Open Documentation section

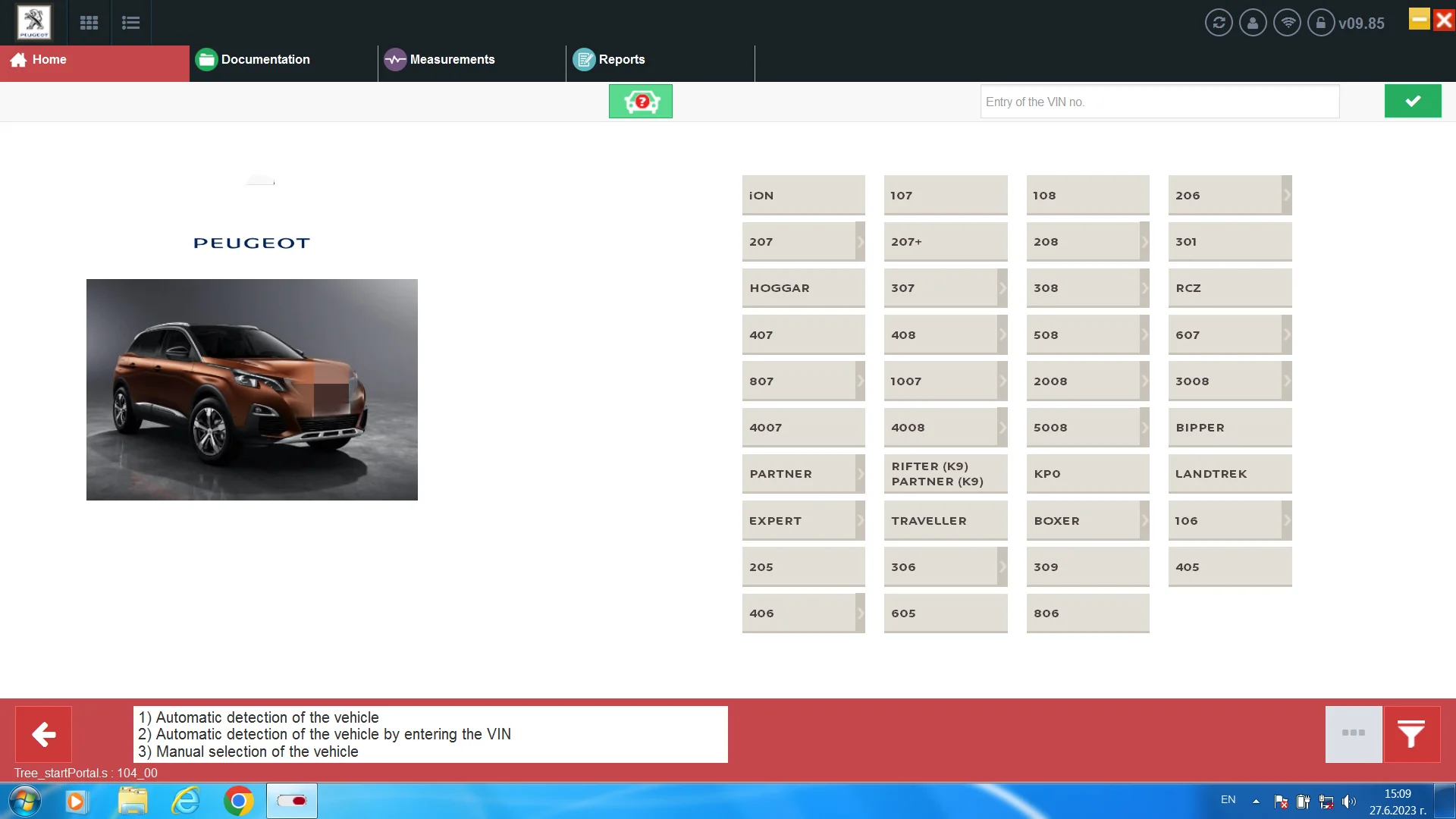tap(265, 59)
